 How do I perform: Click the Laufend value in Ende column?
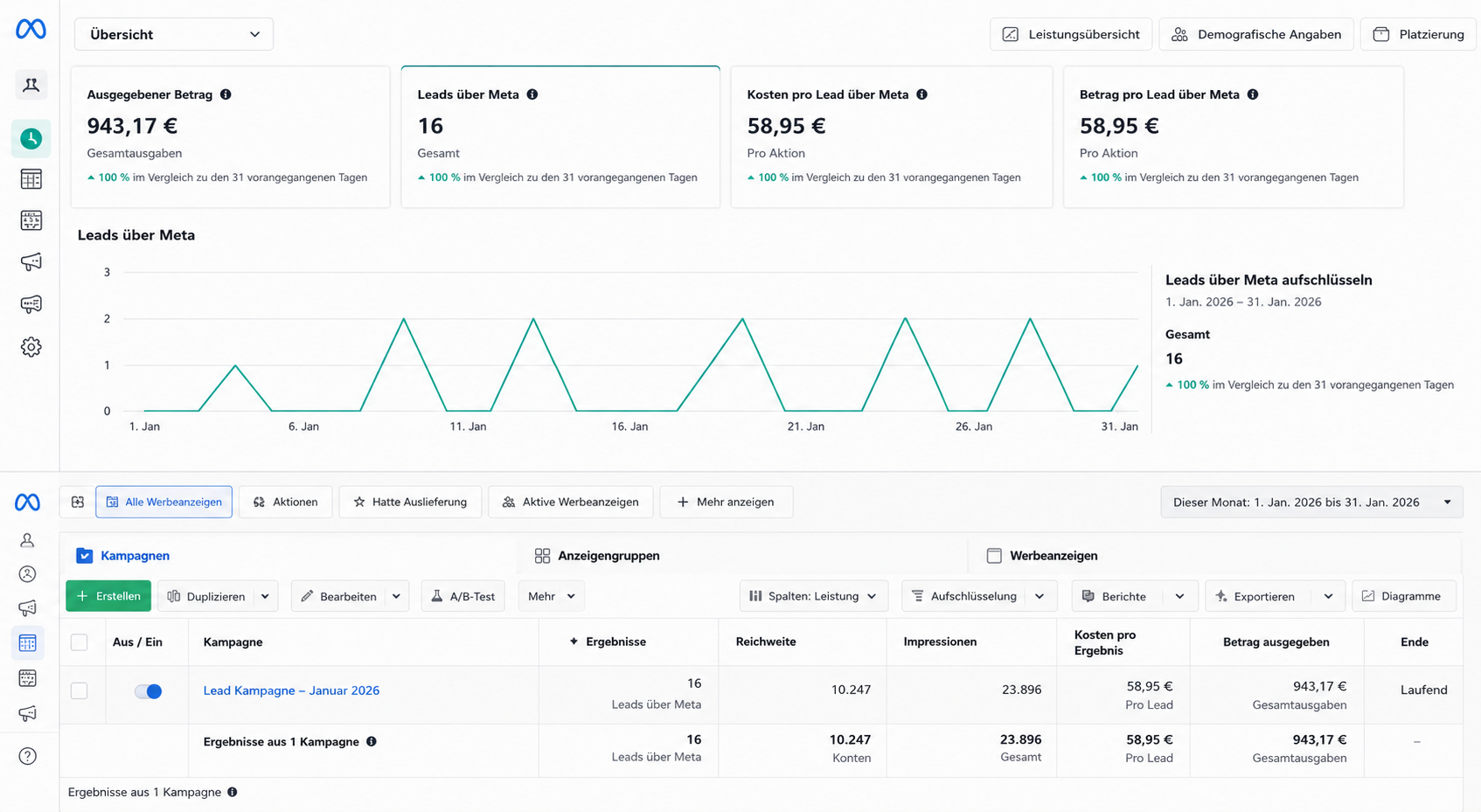tap(1423, 690)
